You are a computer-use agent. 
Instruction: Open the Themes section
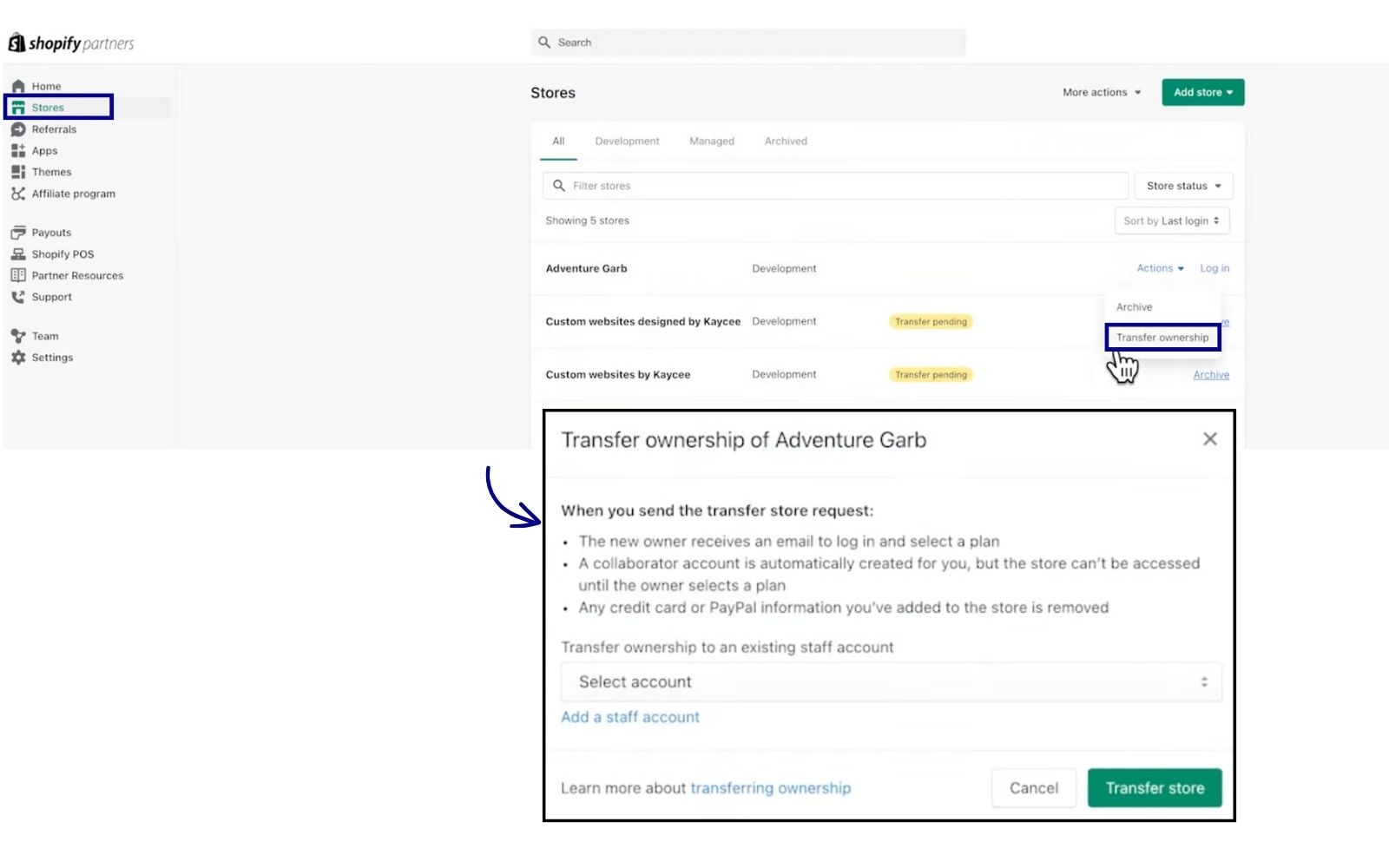[x=50, y=172]
